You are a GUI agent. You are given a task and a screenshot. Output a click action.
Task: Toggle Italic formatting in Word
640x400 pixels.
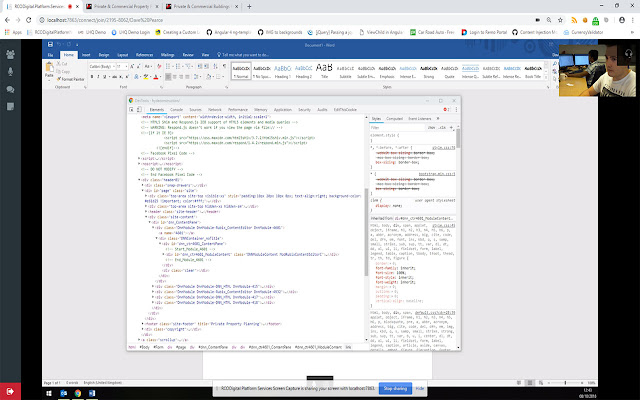pos(98,77)
